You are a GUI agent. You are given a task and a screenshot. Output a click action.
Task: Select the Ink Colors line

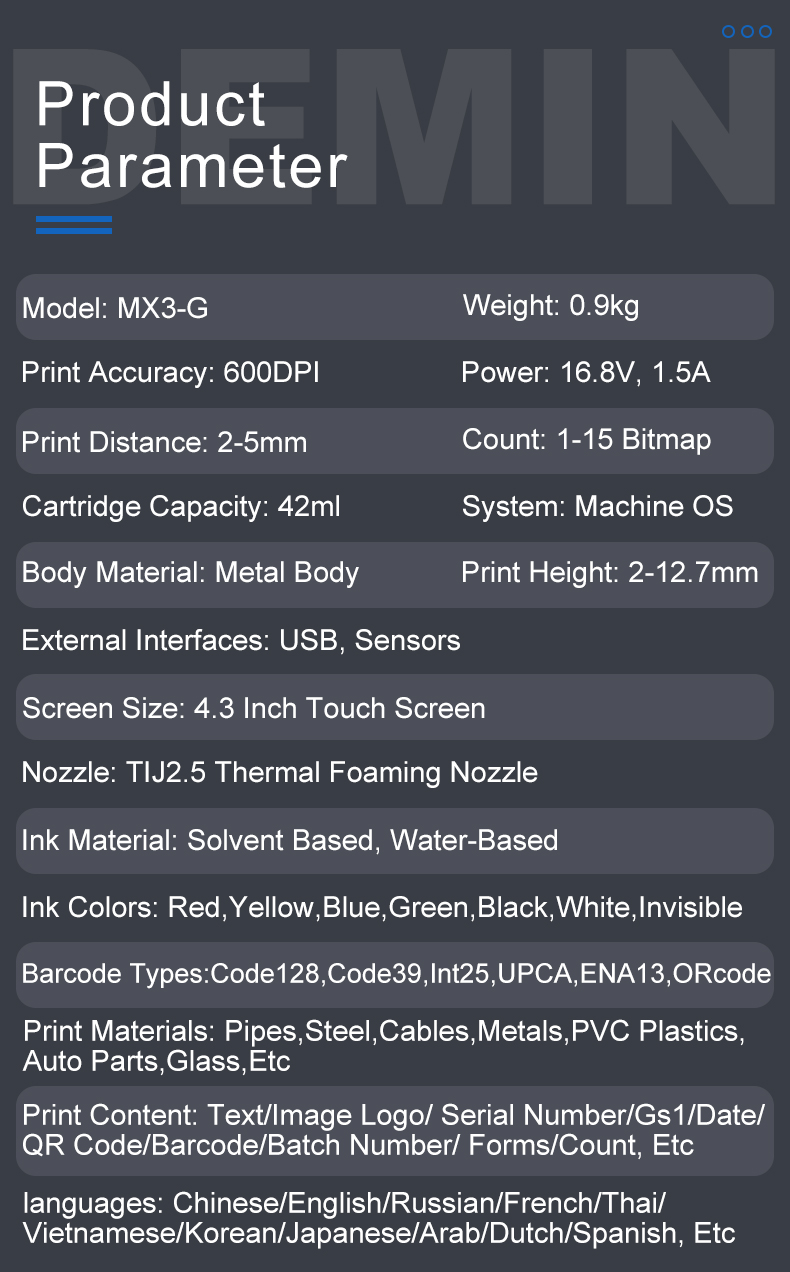pyautogui.click(x=382, y=908)
